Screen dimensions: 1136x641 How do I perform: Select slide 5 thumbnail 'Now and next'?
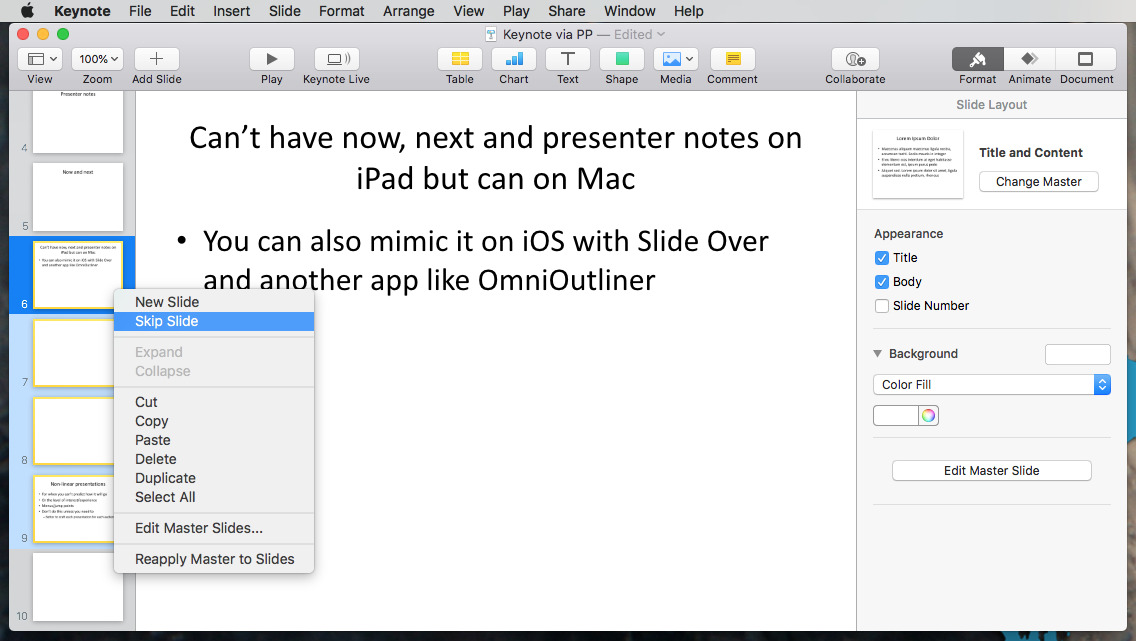point(78,197)
